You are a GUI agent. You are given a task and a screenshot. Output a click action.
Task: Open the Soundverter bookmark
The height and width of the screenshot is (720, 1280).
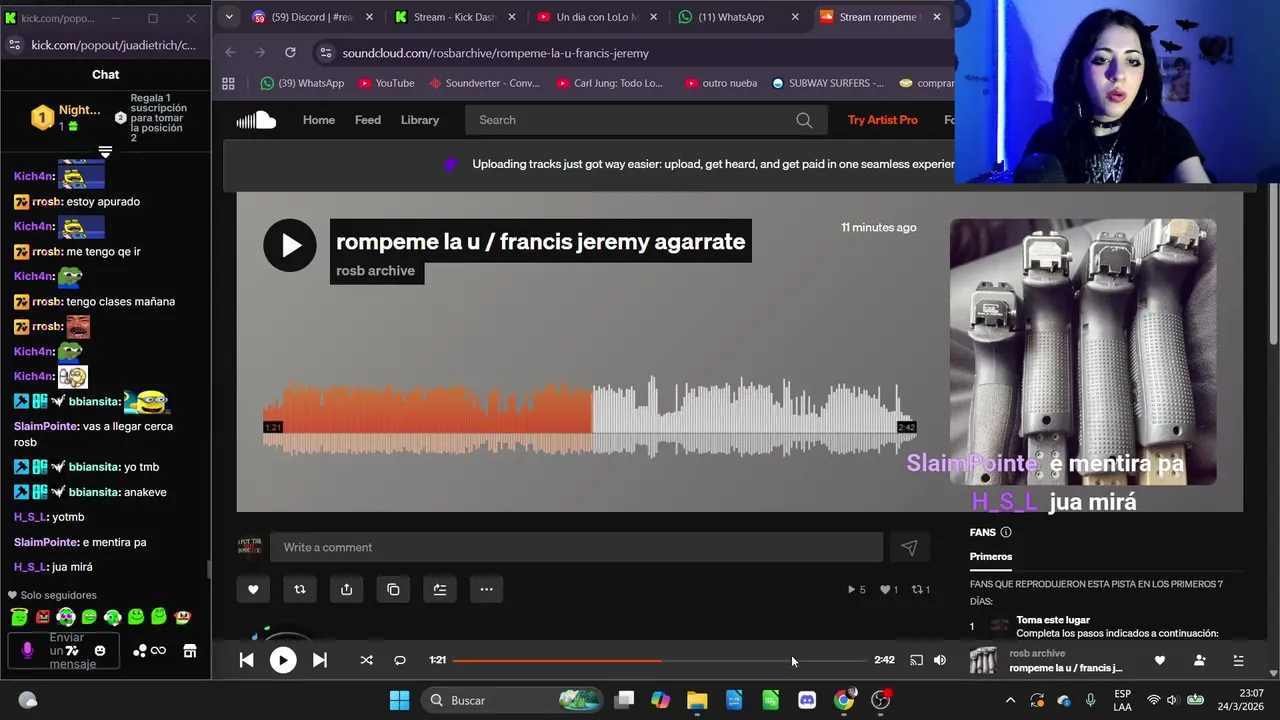pos(484,83)
